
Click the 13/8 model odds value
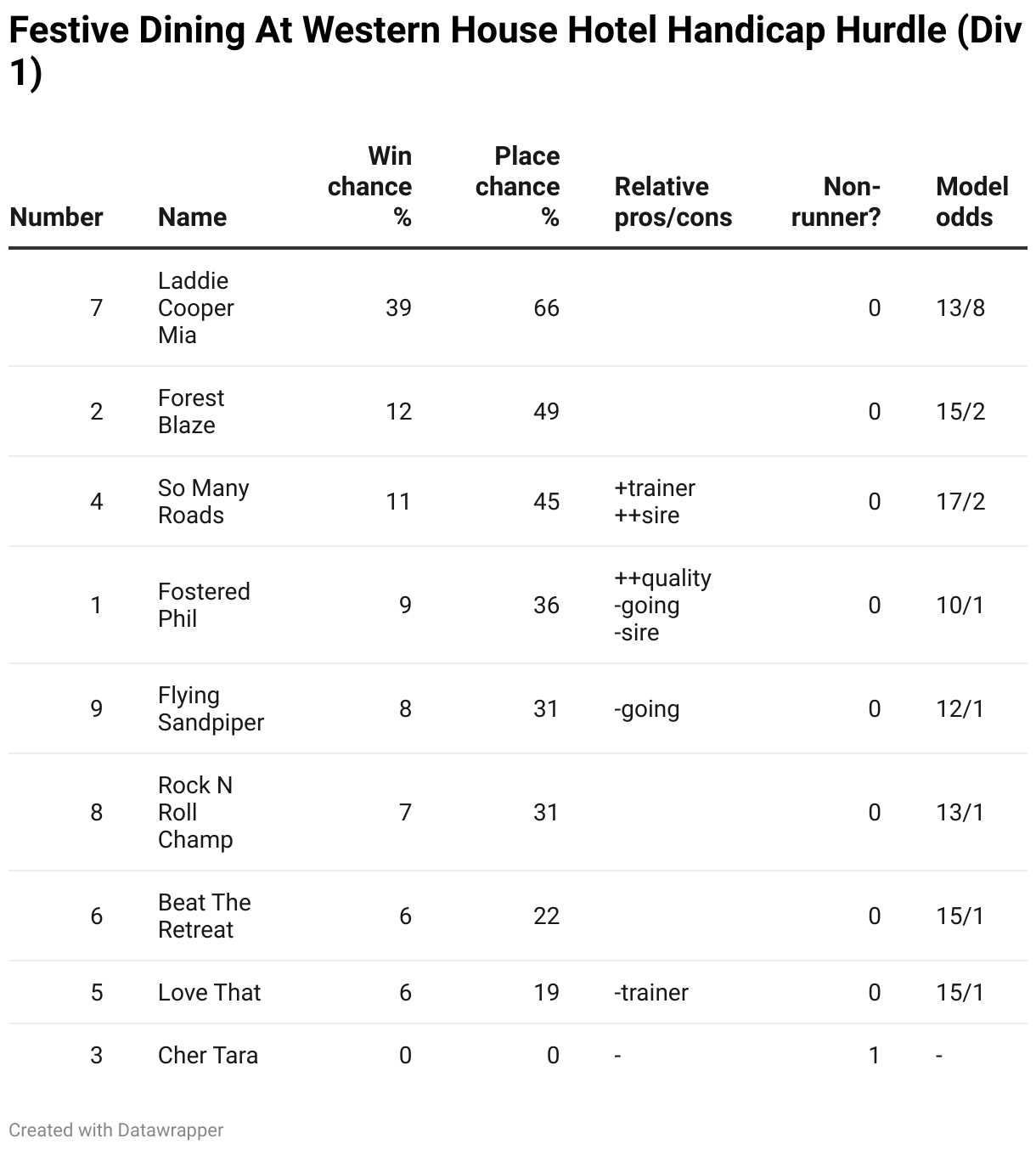[960, 307]
